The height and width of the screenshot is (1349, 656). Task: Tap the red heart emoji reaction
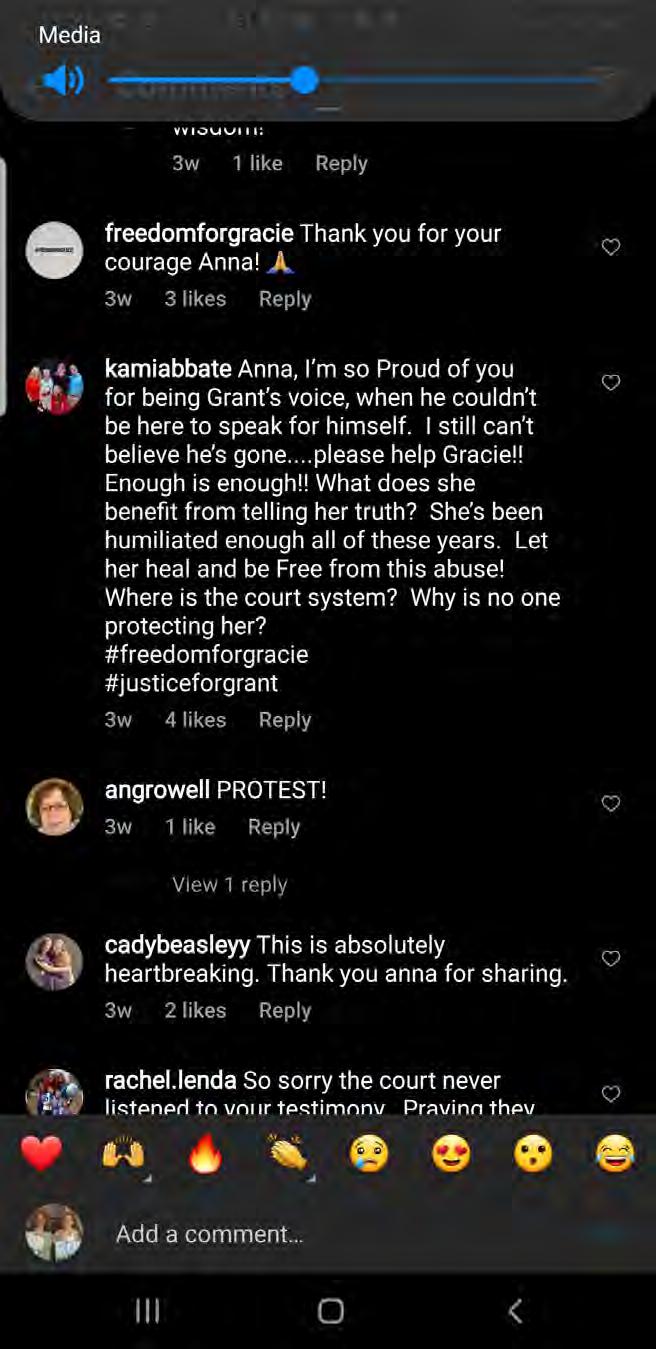(41, 1155)
